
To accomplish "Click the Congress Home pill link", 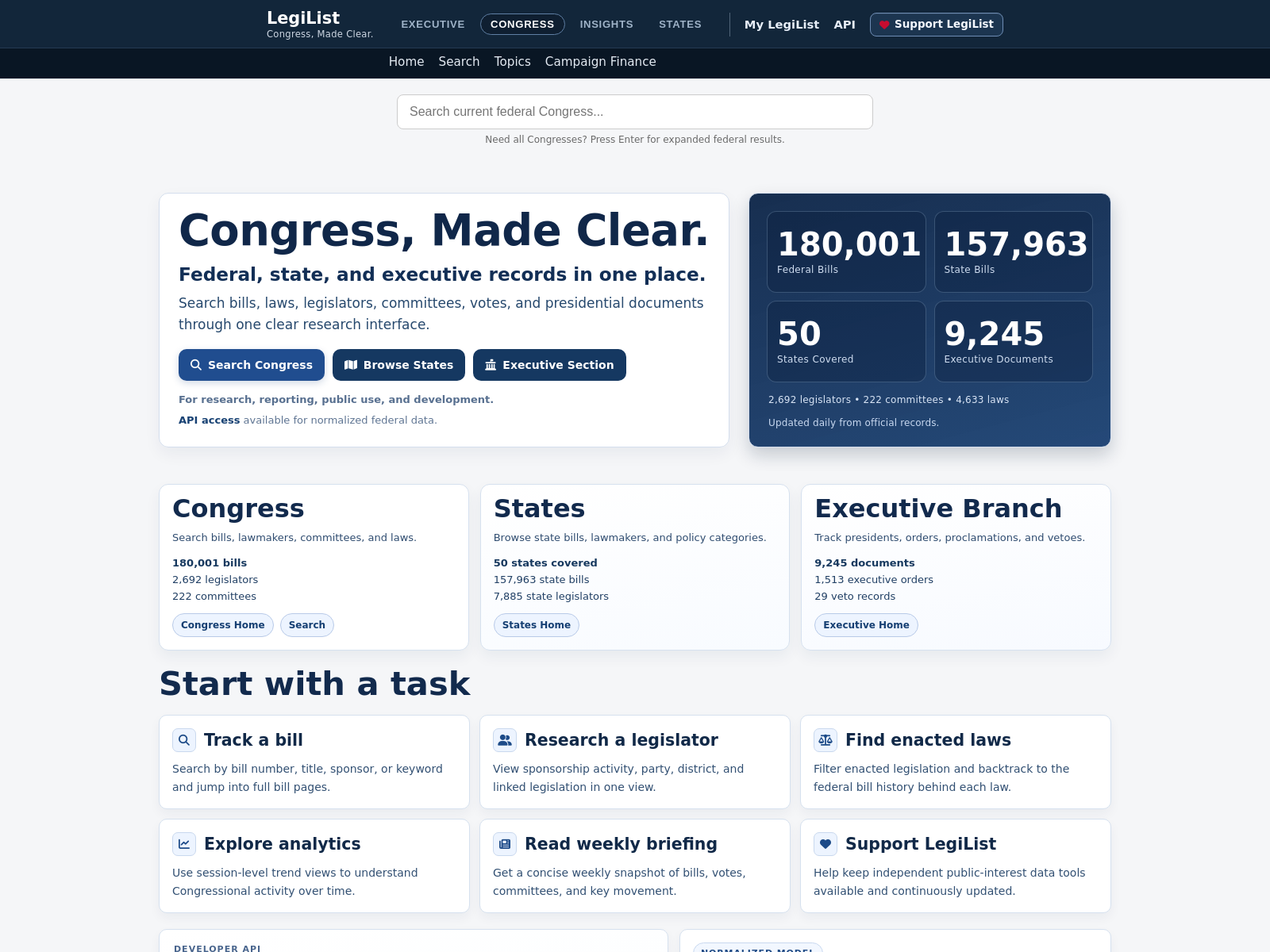I will [x=223, y=625].
